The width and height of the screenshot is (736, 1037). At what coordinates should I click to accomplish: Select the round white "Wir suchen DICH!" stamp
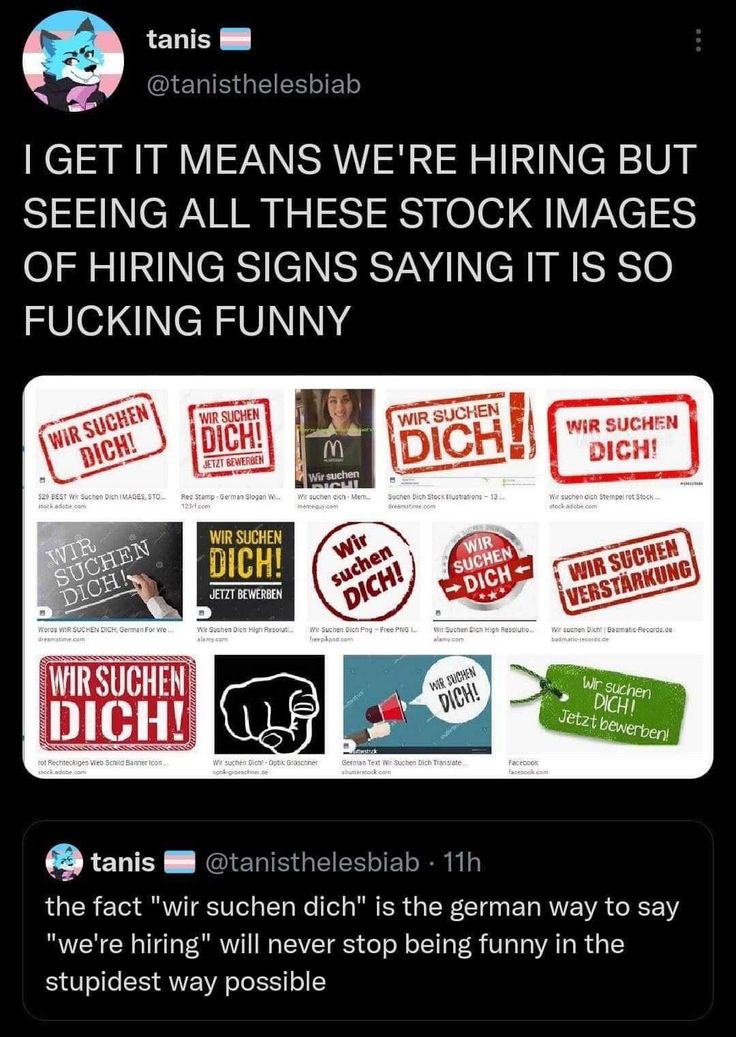[x=360, y=570]
